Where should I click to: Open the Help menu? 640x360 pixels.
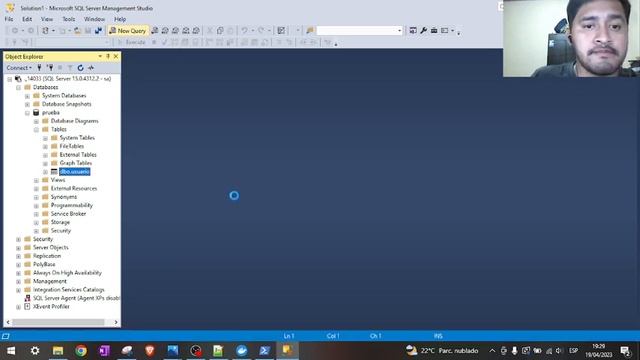tap(120, 19)
